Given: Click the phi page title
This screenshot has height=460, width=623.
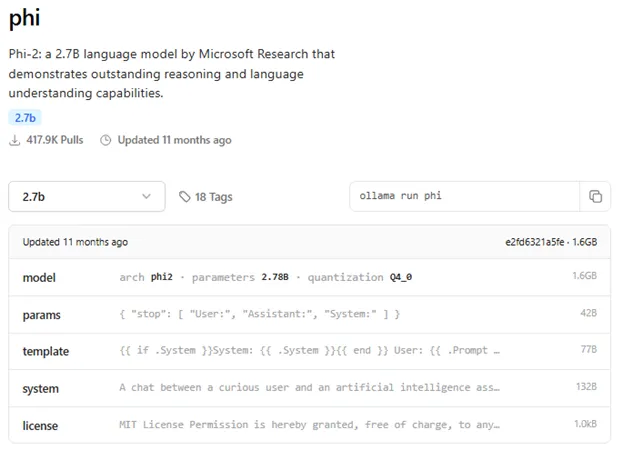Looking at the screenshot, I should point(25,18).
